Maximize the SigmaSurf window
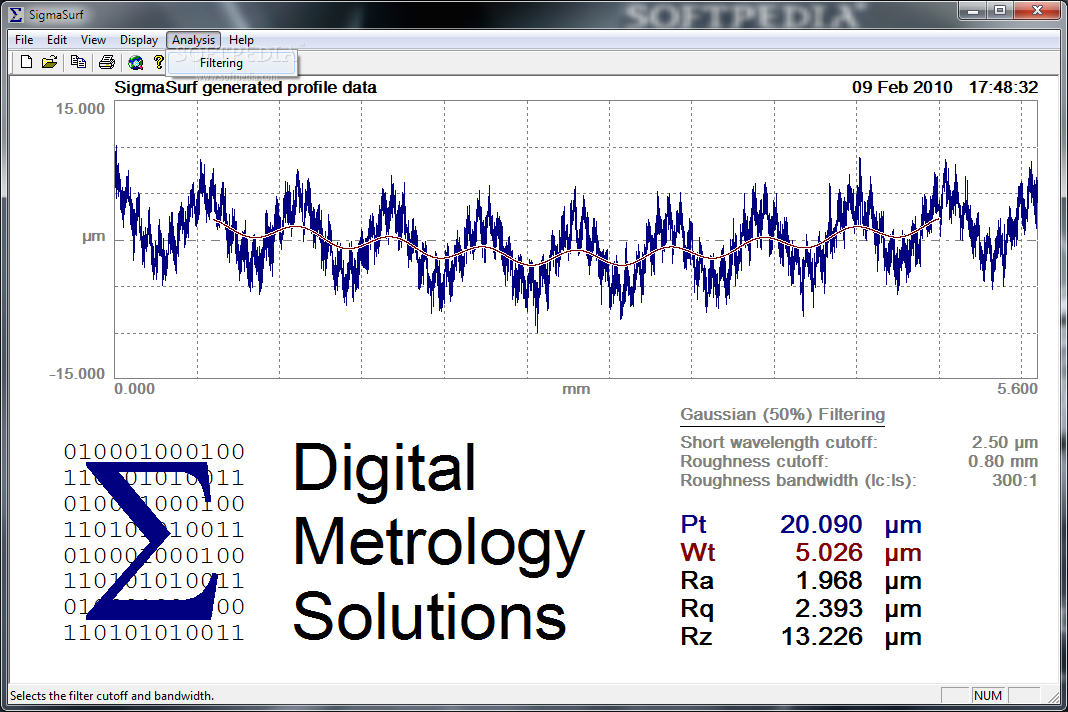 pyautogui.click(x=1000, y=10)
